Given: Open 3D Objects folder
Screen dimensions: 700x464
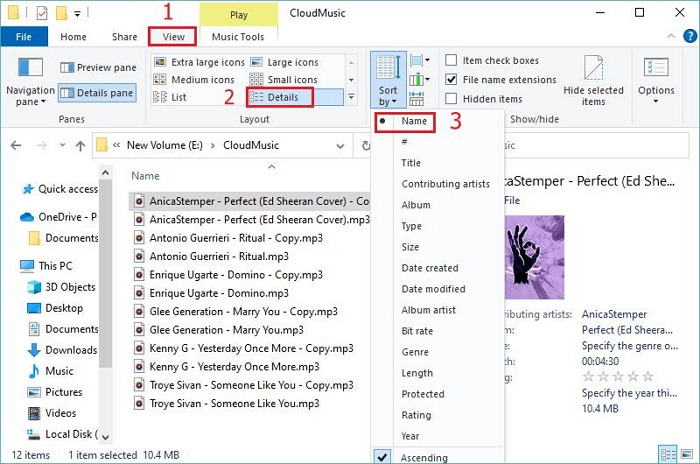Looking at the screenshot, I should (x=62, y=287).
